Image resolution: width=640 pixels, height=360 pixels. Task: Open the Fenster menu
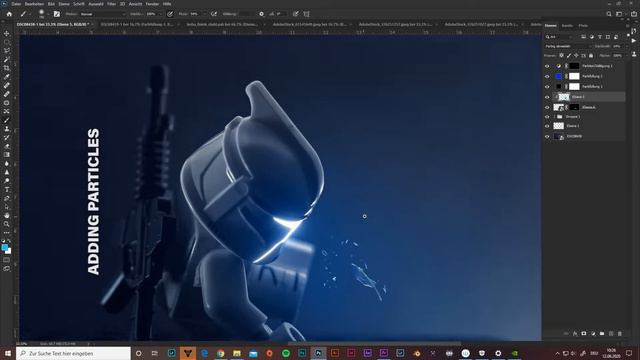tap(152, 4)
